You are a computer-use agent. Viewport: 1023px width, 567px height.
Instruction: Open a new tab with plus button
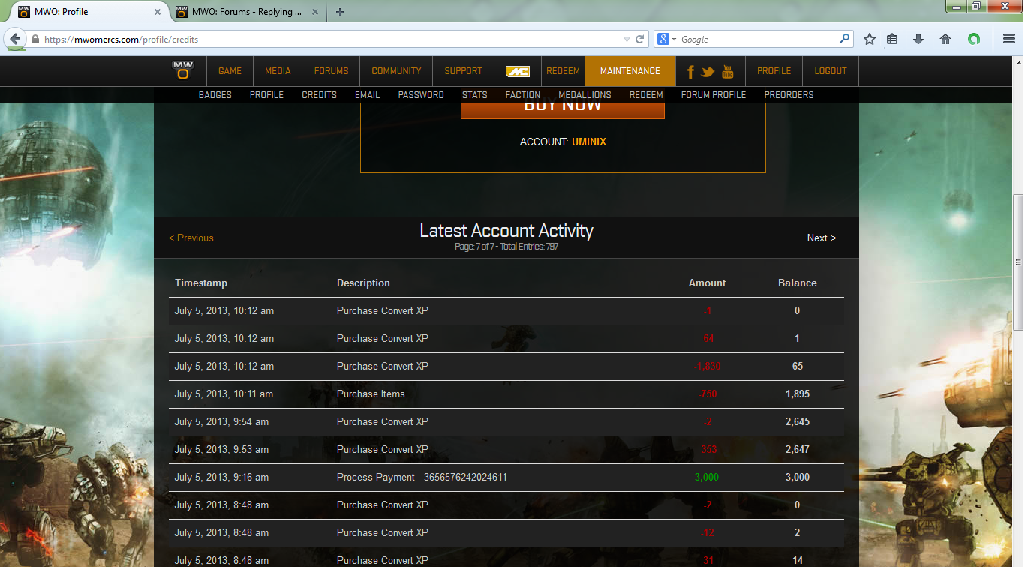(339, 12)
